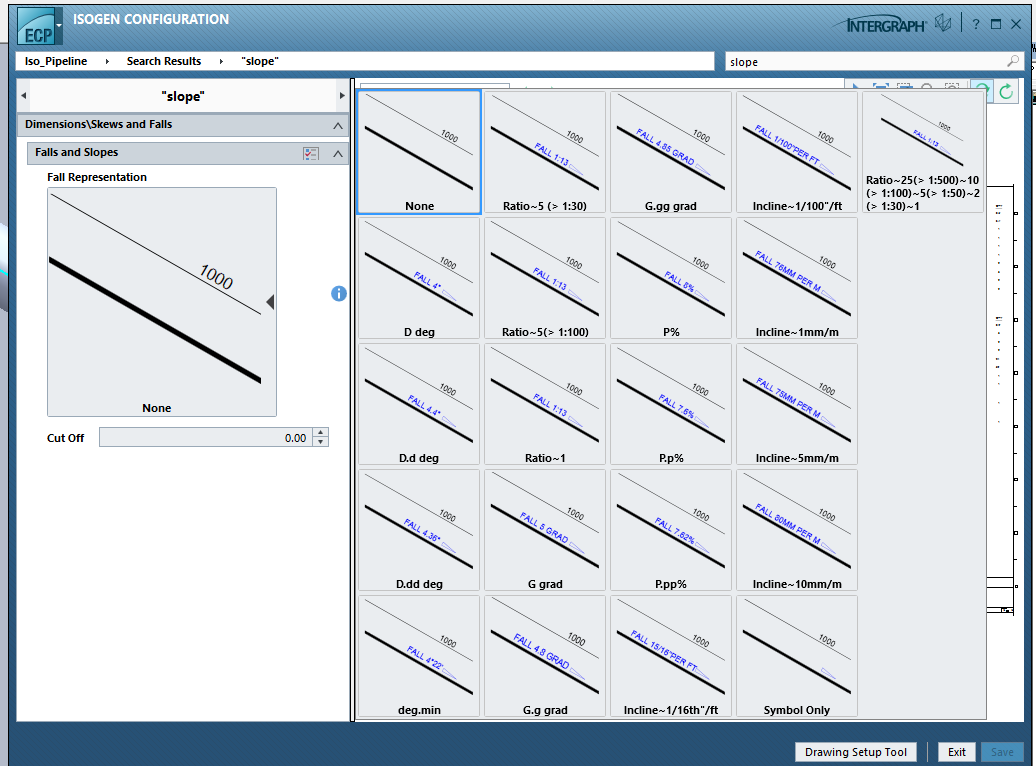This screenshot has height=766, width=1036.
Task: Choose Incline~5mm/m option
Action: [x=797, y=404]
